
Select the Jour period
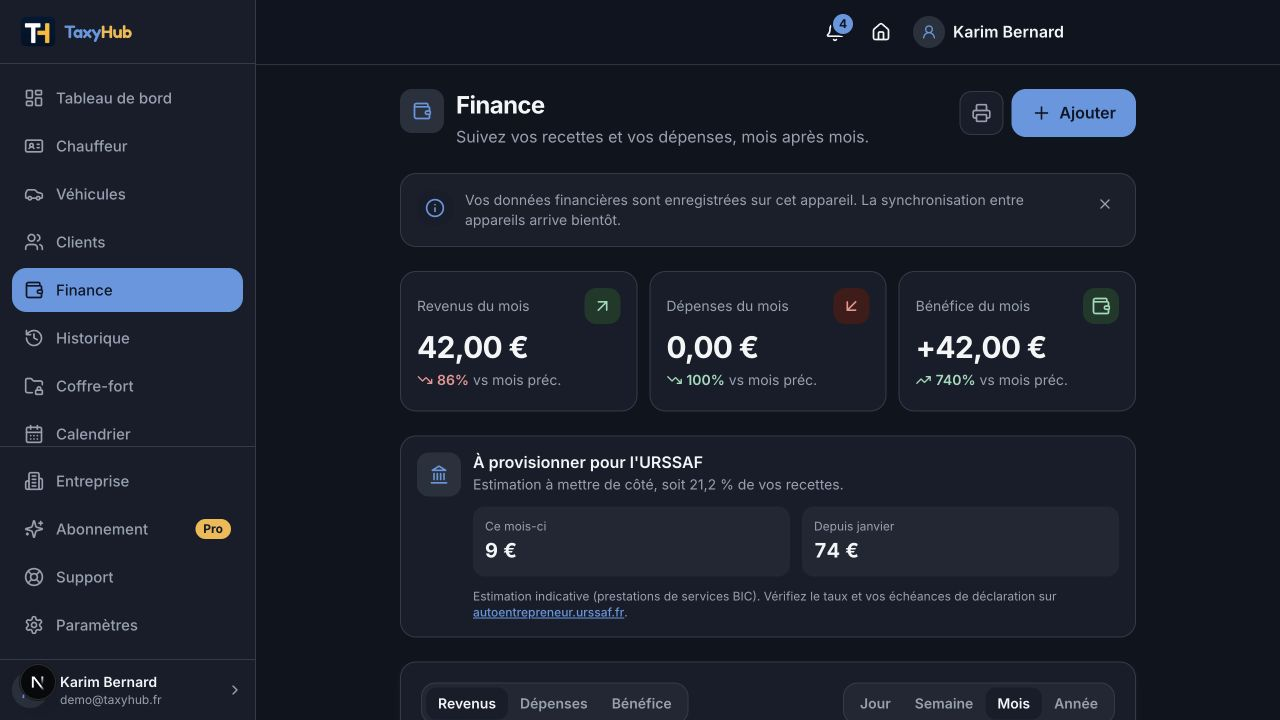(875, 703)
